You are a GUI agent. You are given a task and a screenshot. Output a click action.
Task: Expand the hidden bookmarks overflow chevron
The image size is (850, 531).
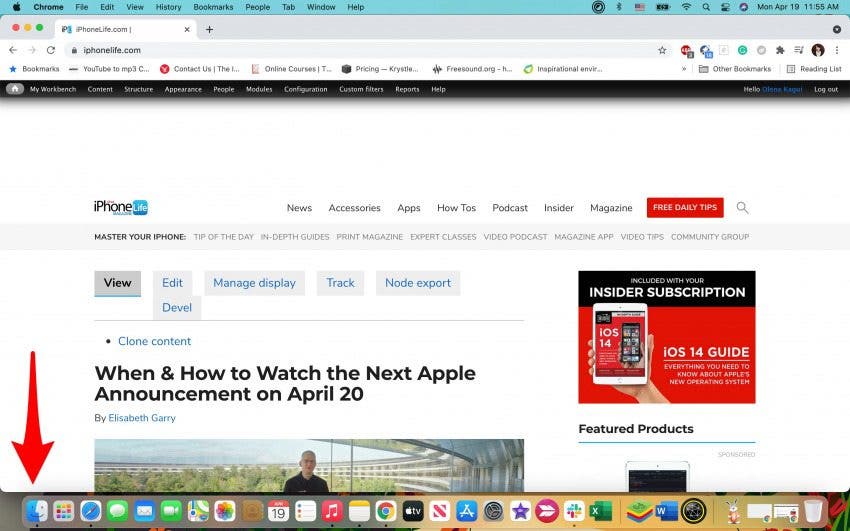[684, 69]
